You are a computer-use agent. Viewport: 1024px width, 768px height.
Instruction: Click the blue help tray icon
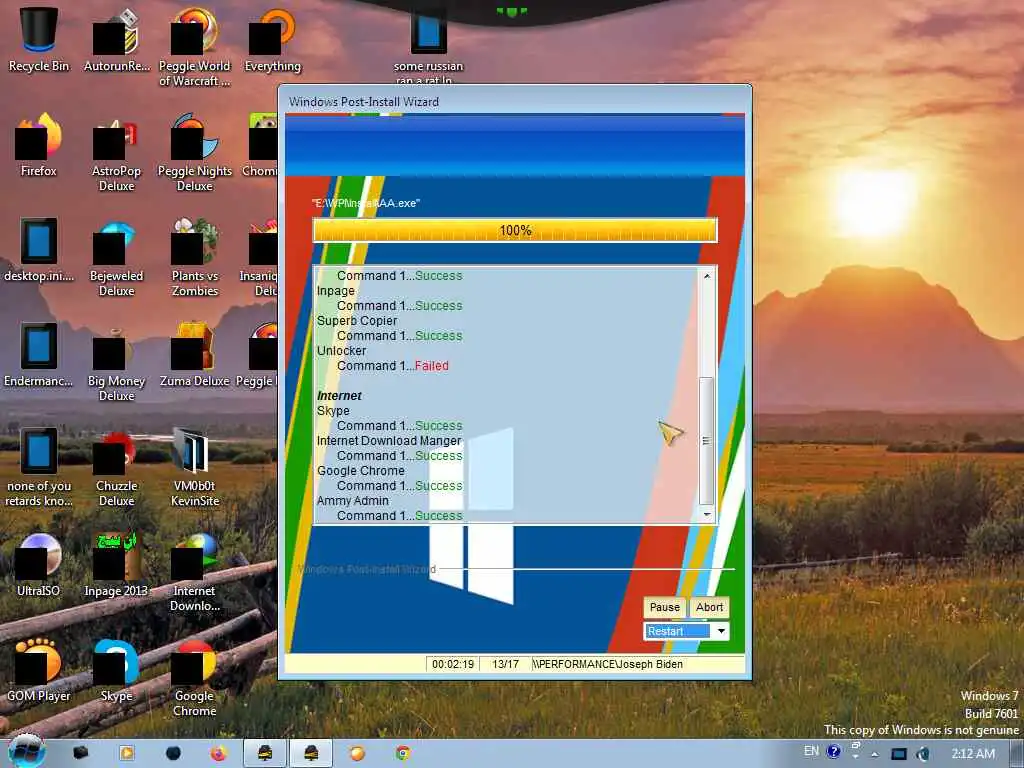tap(833, 752)
